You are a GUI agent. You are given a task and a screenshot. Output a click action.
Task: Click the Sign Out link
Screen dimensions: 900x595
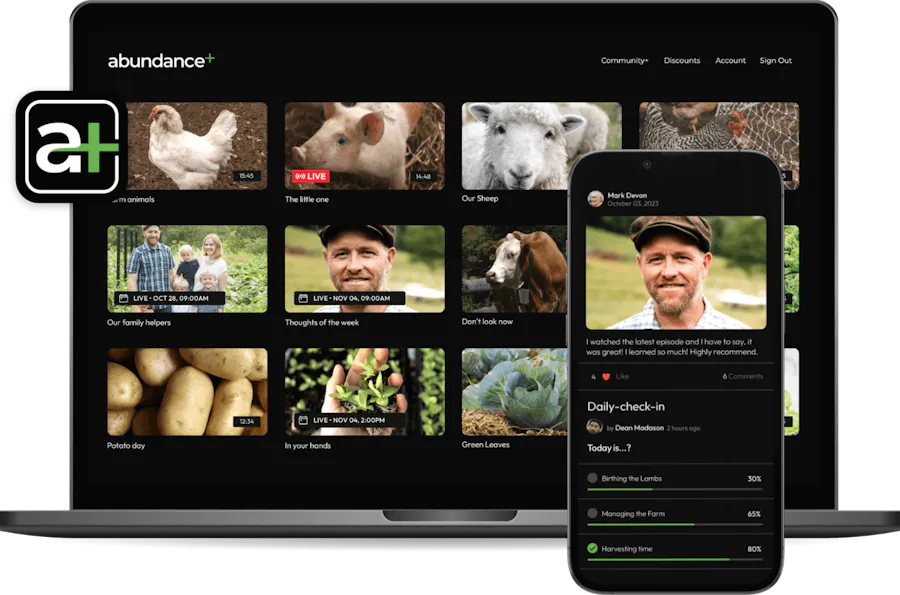pos(776,60)
